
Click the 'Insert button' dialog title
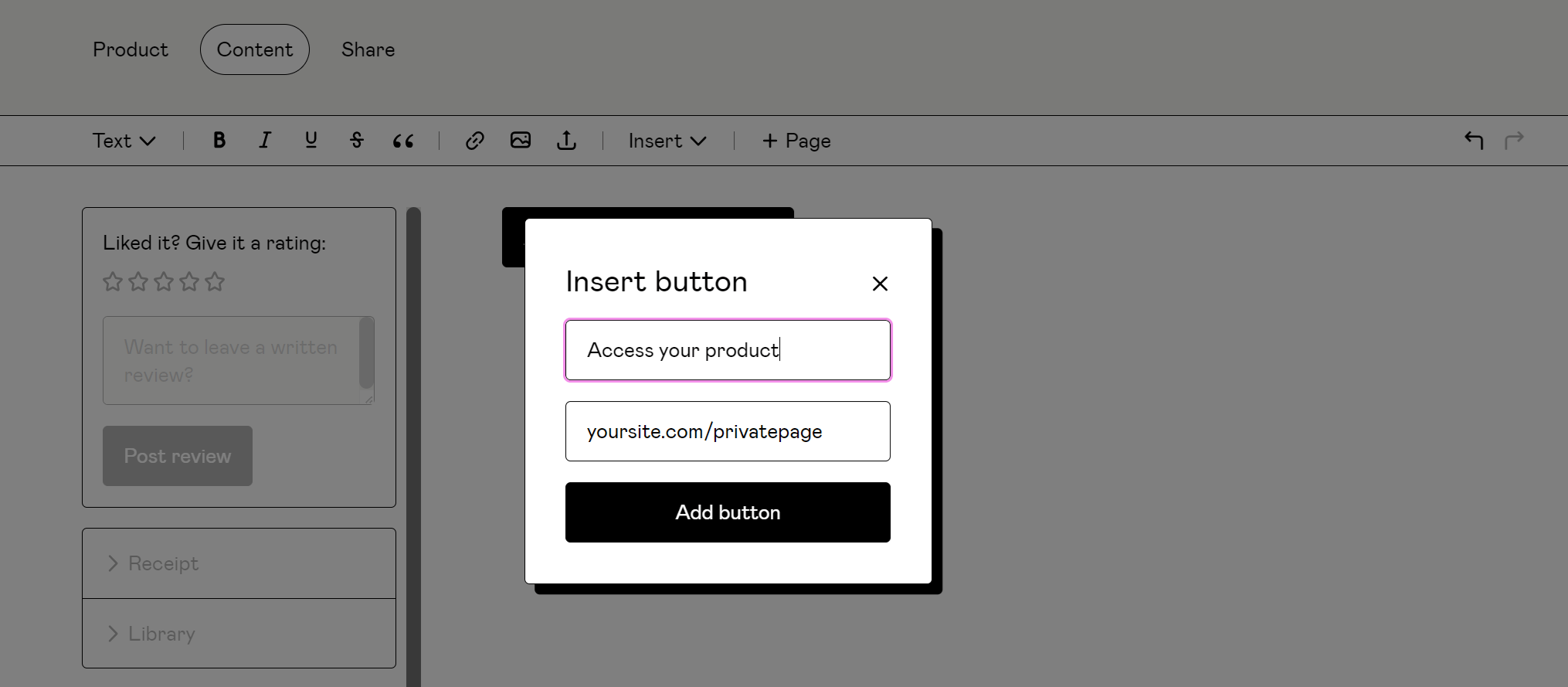point(657,281)
